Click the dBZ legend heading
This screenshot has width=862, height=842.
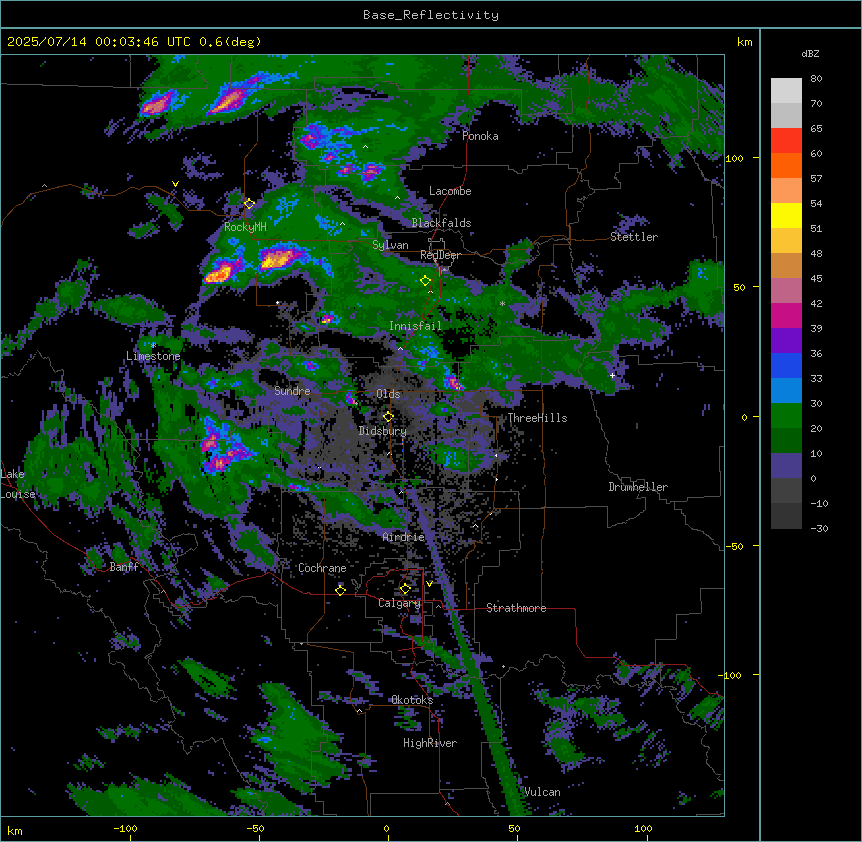[x=810, y=53]
